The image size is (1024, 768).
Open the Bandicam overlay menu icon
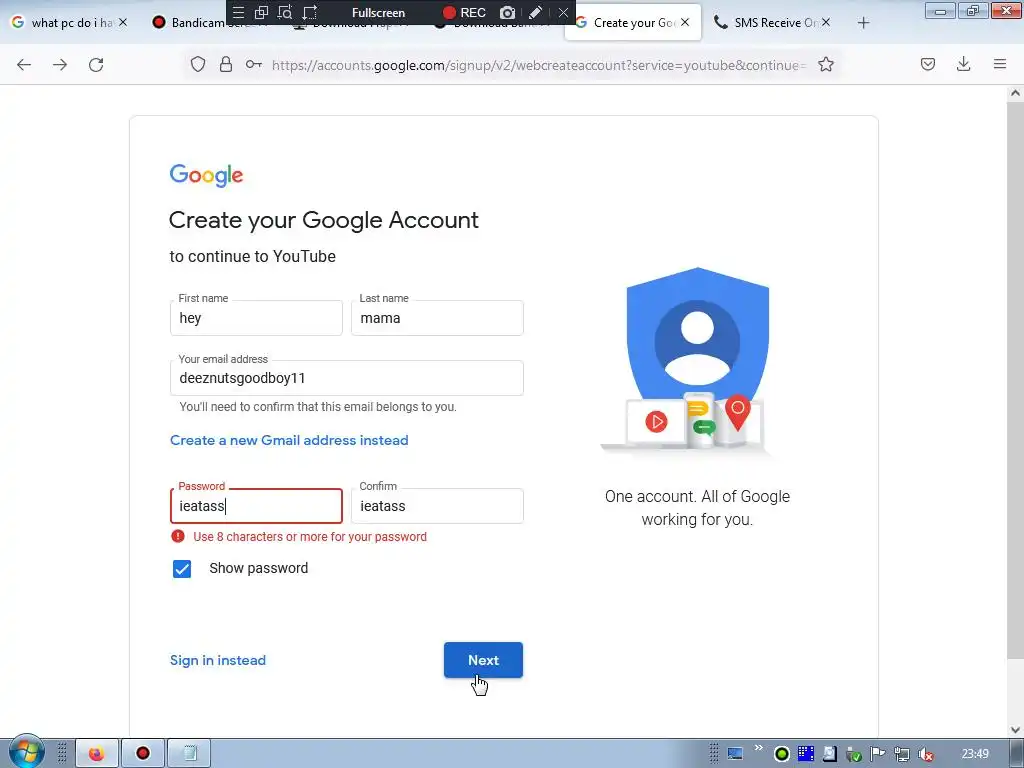point(238,12)
